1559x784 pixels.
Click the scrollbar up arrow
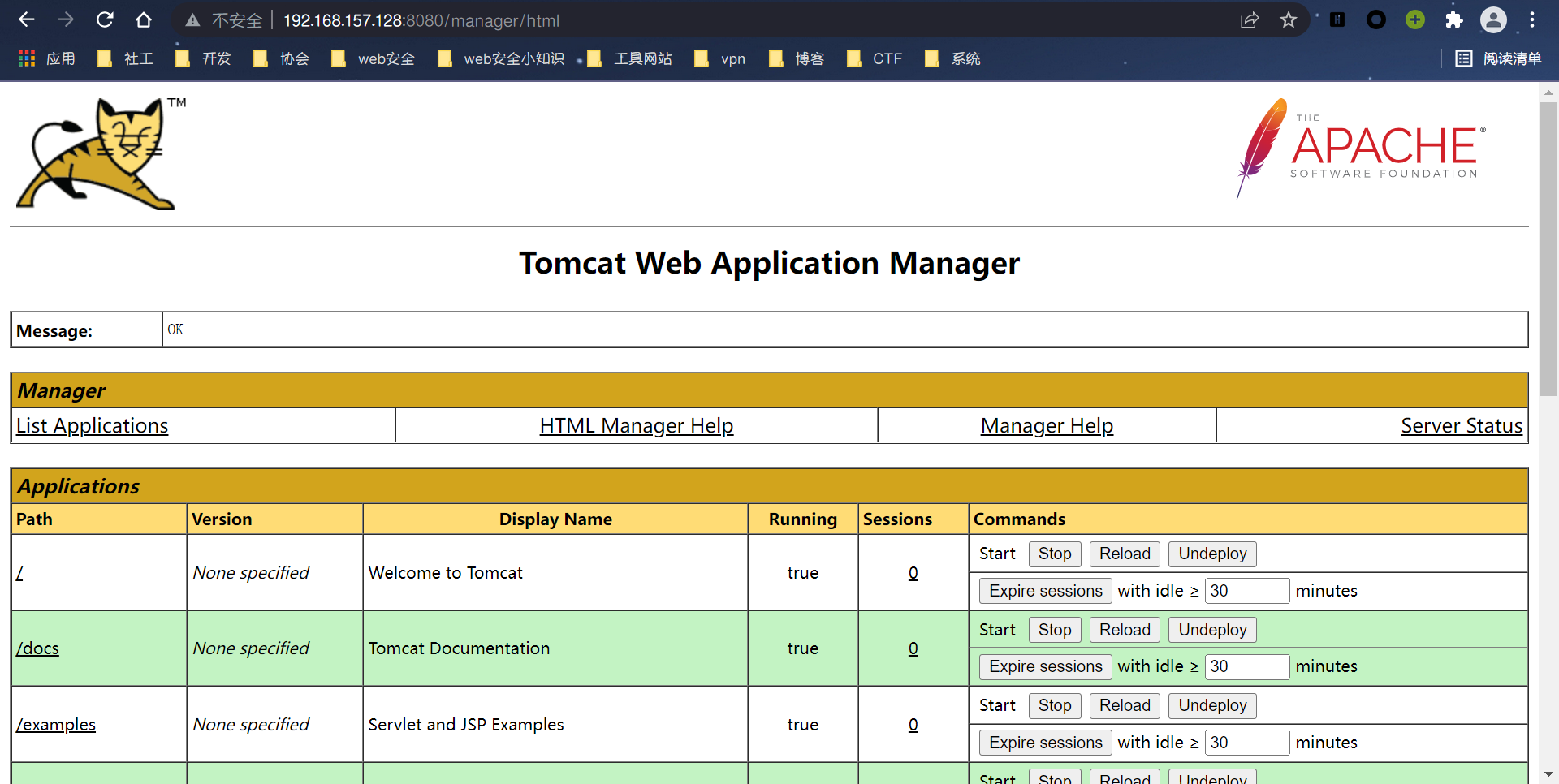coord(1548,92)
